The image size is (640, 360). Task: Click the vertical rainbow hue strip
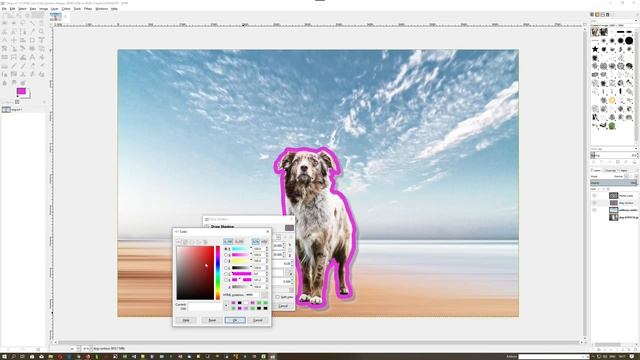click(218, 273)
